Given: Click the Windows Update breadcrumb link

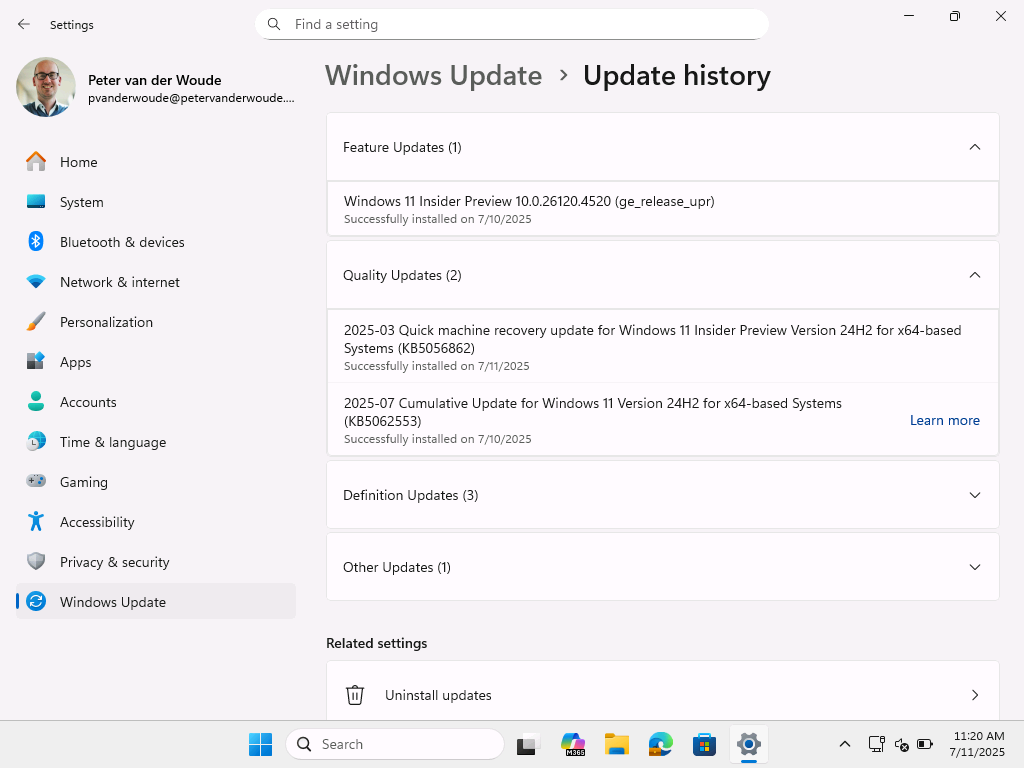Looking at the screenshot, I should click(433, 76).
